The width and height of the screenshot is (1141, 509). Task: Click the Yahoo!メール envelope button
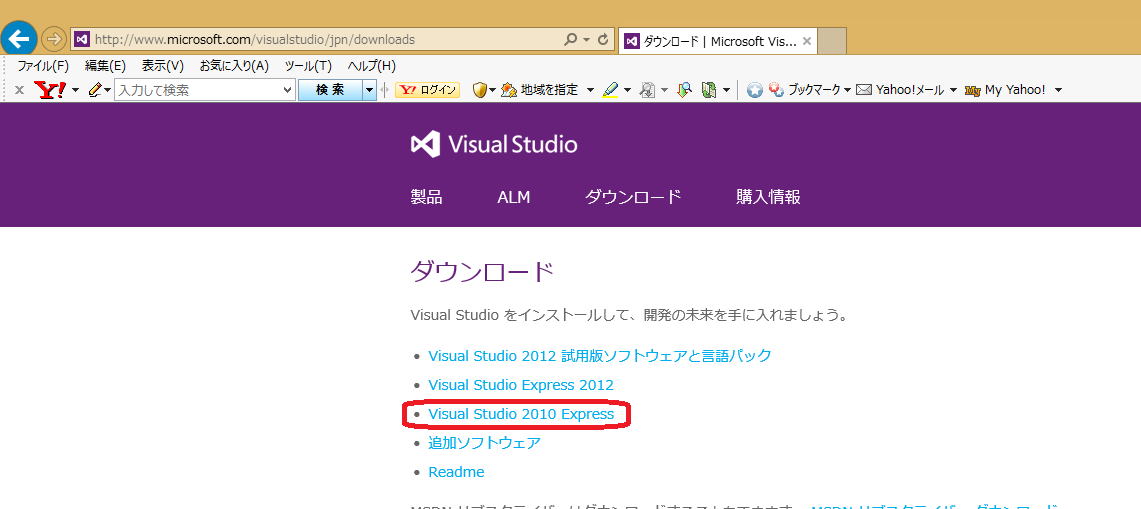click(x=900, y=90)
